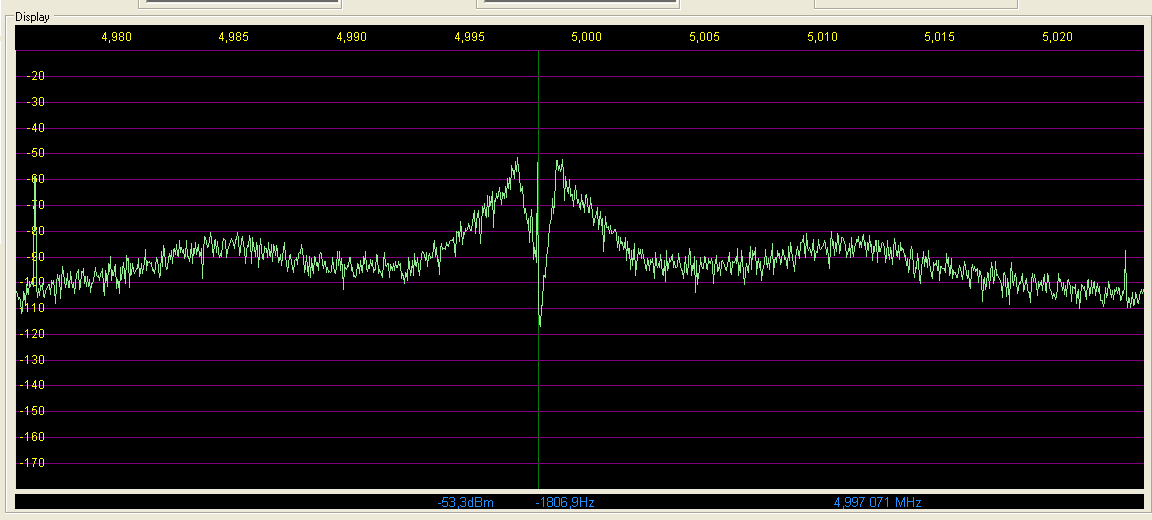1152x520 pixels.
Task: Click the narrow spike near the right edge
Action: pyautogui.click(x=1125, y=265)
